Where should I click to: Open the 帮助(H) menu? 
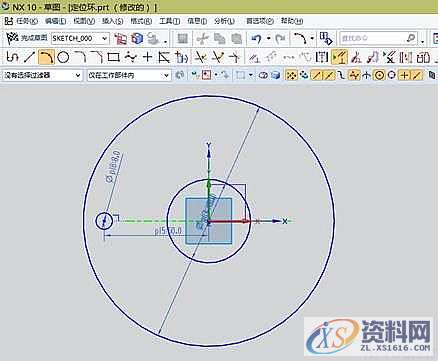pos(292,21)
